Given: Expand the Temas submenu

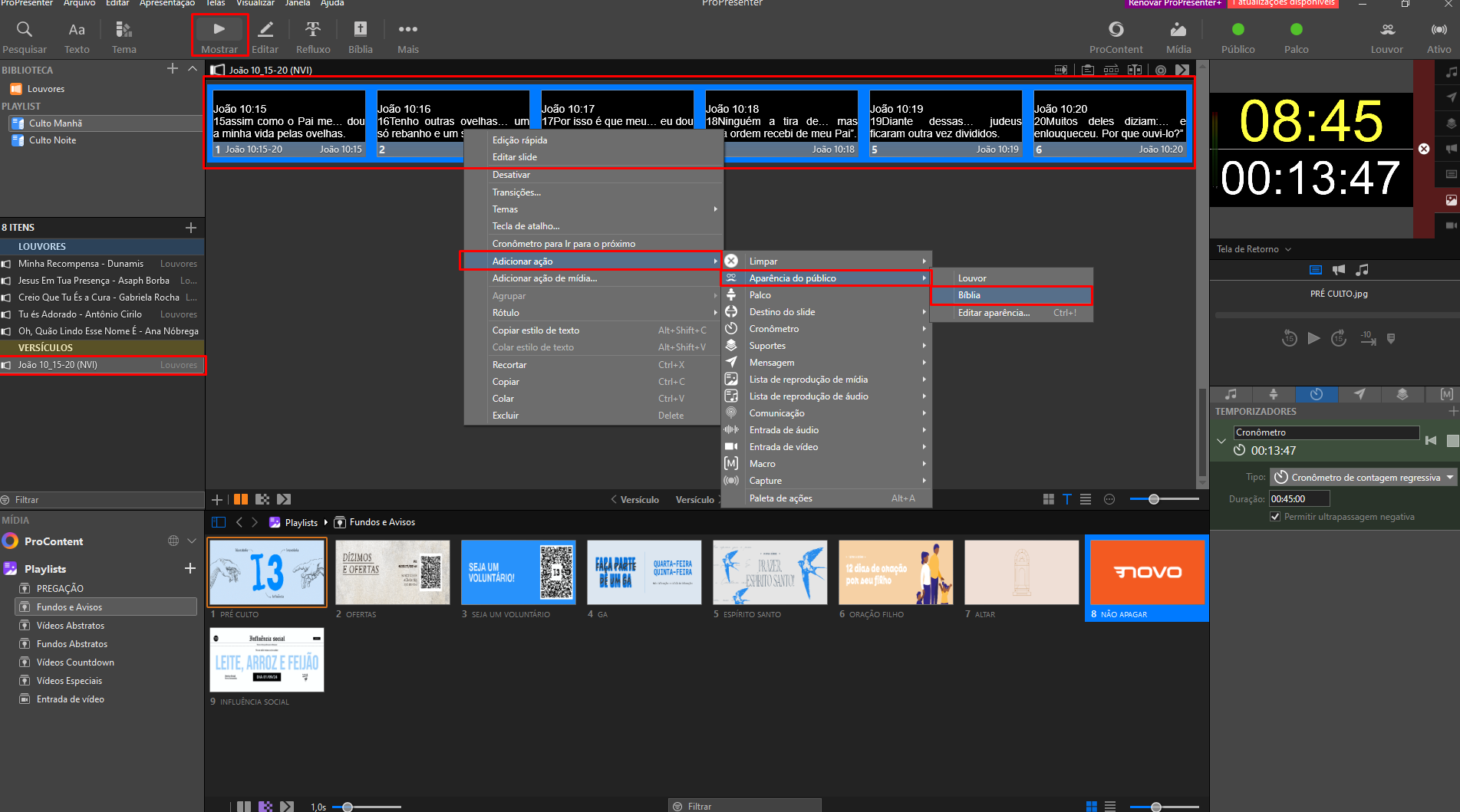Looking at the screenshot, I should [x=594, y=209].
